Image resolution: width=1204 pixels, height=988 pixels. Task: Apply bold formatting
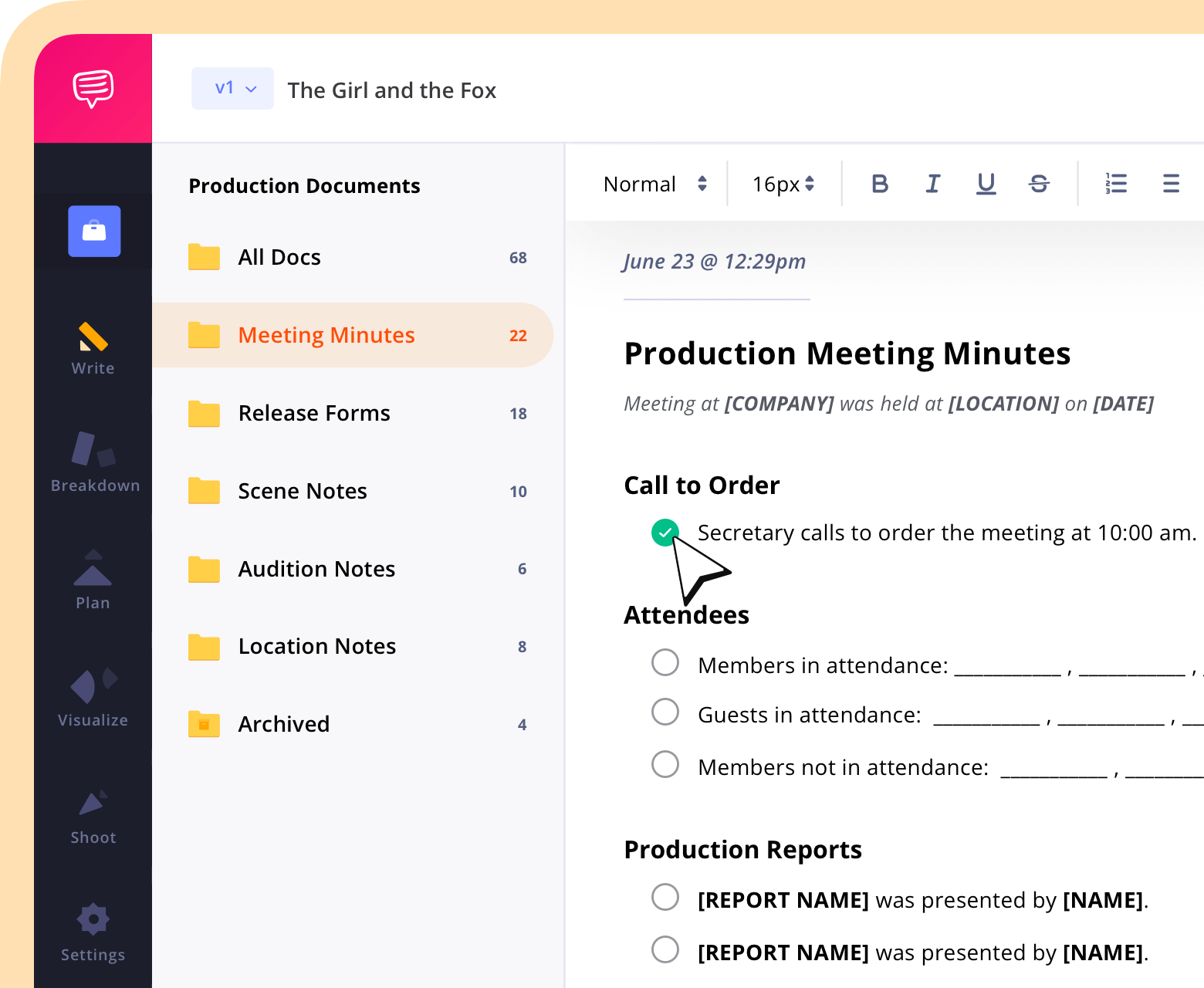click(879, 184)
